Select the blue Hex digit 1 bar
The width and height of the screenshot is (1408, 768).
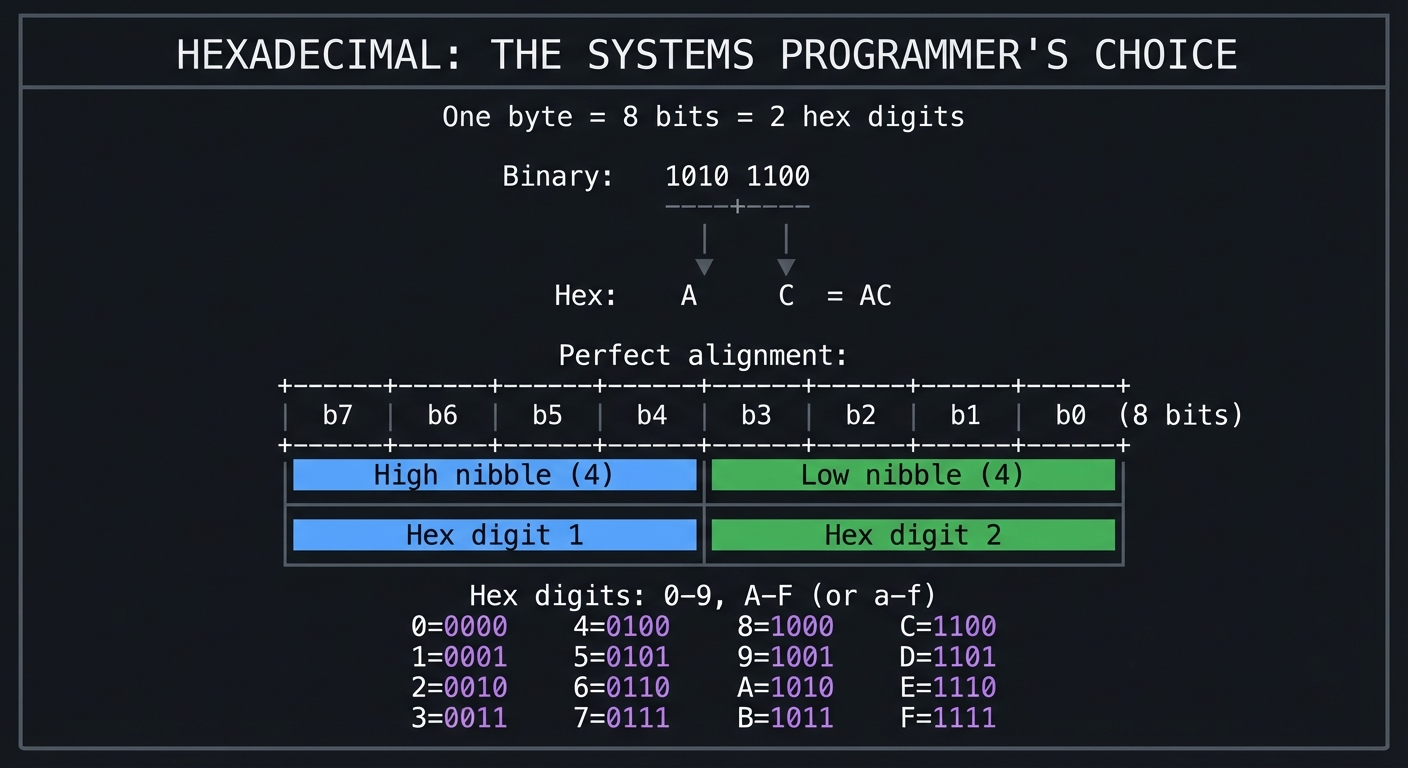click(494, 535)
